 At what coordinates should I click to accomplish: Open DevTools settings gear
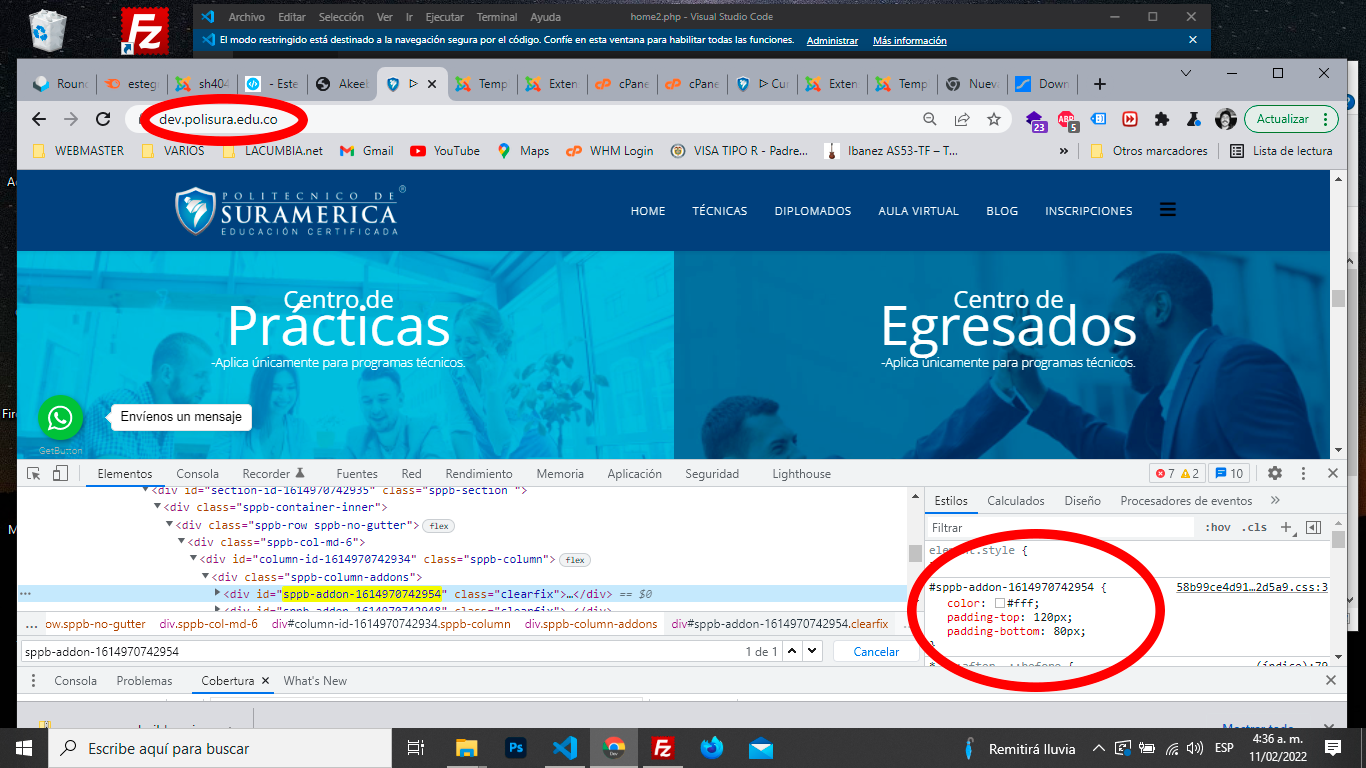click(1275, 474)
